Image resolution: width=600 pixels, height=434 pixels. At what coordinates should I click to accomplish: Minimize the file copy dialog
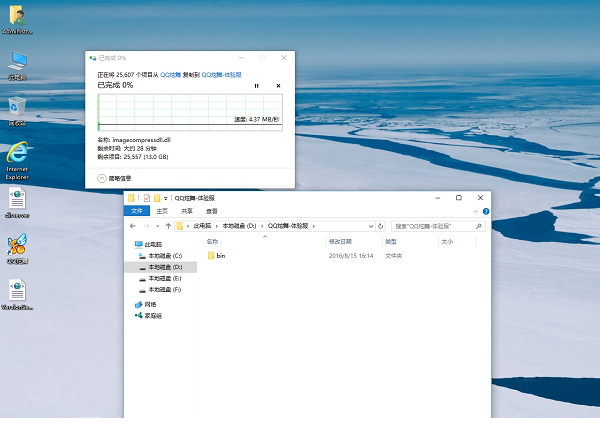(x=241, y=58)
